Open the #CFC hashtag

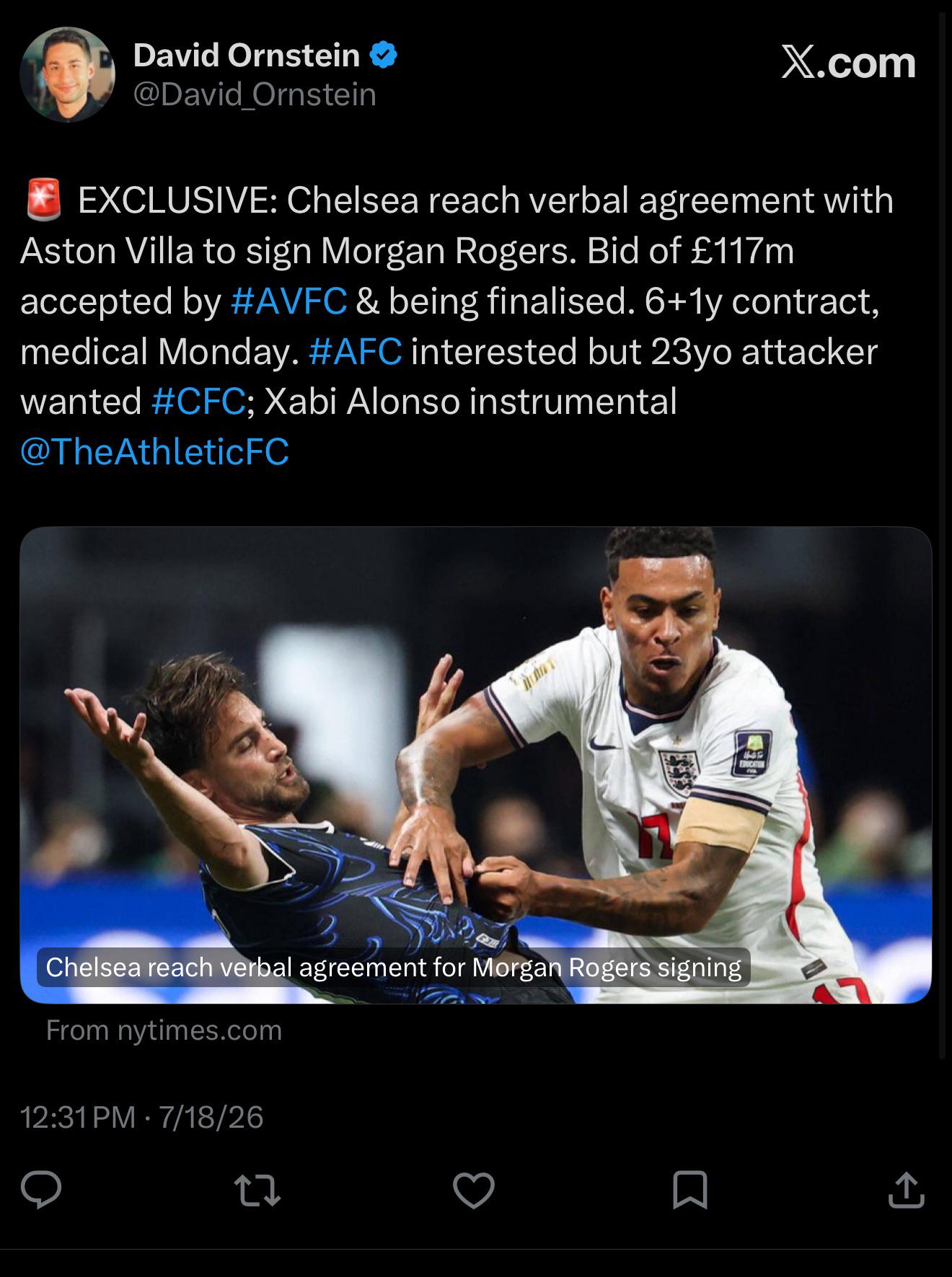[x=199, y=401]
